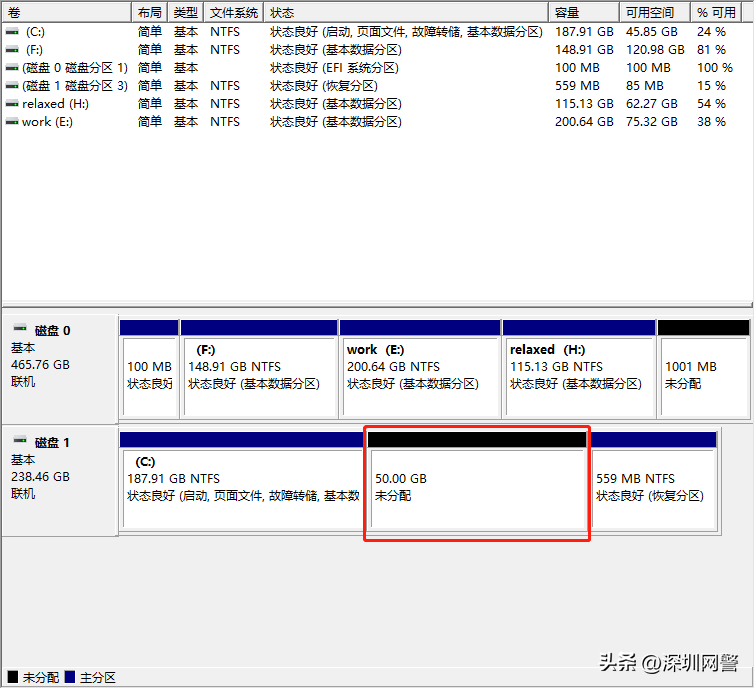
Task: Select the (F:) 148.91 GB partition block
Action: tap(259, 369)
